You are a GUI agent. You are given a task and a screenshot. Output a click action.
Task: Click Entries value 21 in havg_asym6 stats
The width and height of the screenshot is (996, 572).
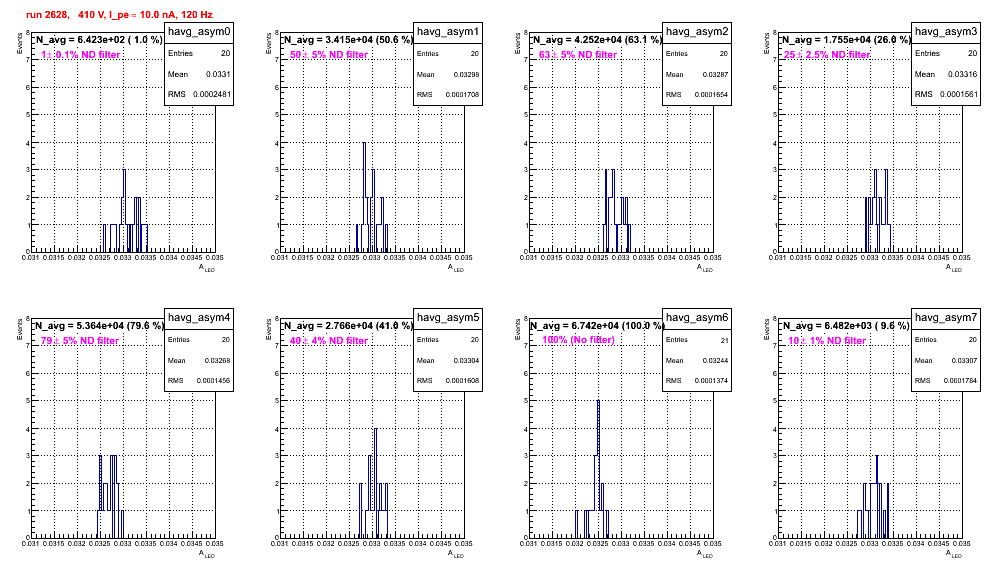tap(724, 340)
